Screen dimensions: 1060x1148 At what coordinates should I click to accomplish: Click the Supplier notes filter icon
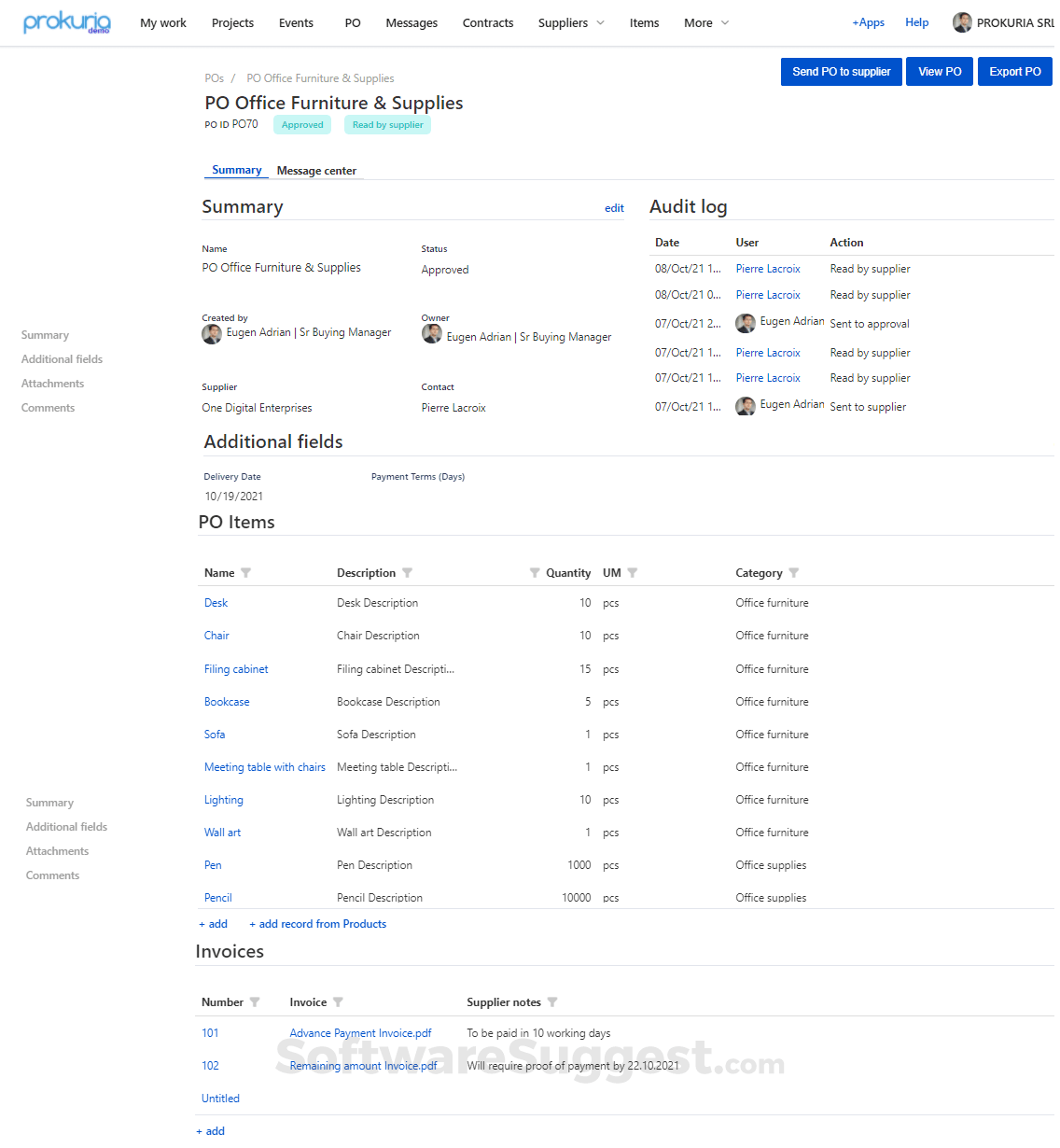552,1002
